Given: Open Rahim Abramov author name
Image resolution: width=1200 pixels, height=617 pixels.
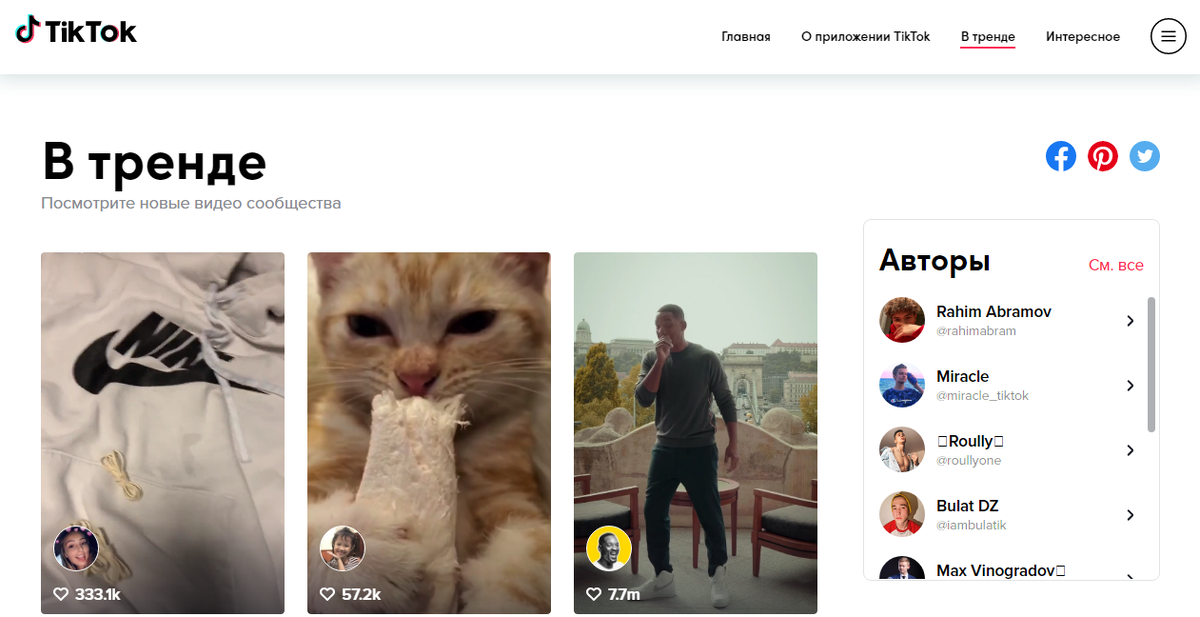Looking at the screenshot, I should pyautogui.click(x=994, y=312).
